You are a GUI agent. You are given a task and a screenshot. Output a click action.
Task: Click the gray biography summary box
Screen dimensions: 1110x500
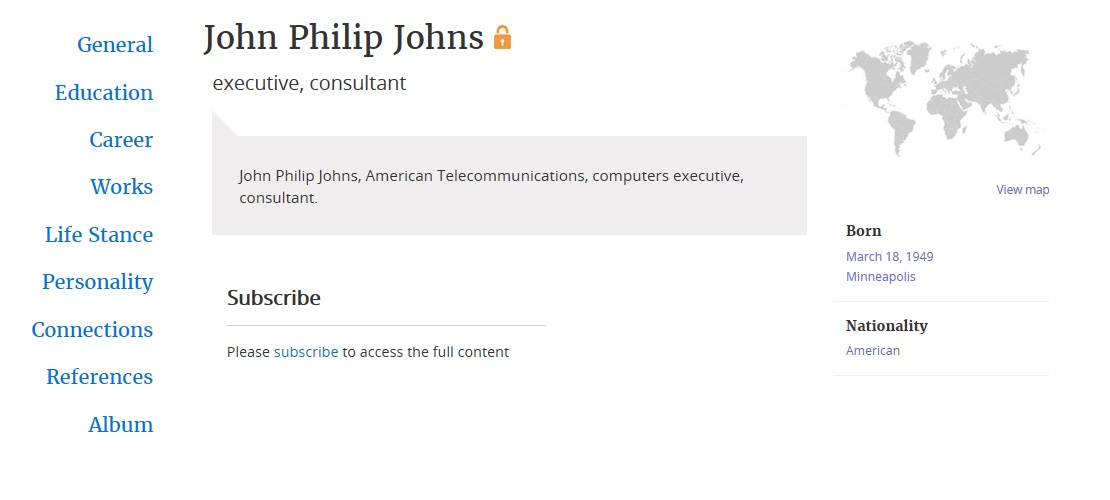(x=509, y=185)
